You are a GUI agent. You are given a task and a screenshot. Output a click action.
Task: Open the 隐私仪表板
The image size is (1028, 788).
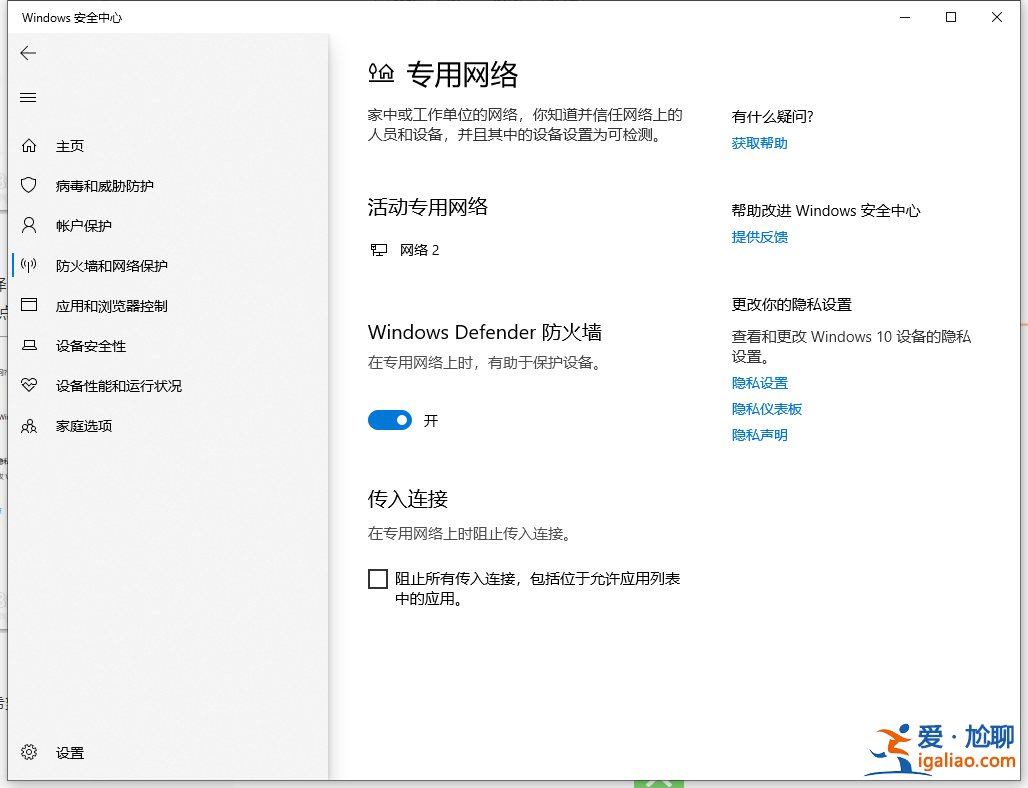pos(766,408)
